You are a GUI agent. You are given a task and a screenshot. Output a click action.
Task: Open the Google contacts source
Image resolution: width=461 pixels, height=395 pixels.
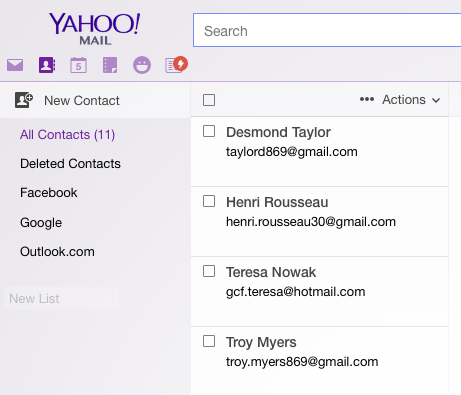41,223
